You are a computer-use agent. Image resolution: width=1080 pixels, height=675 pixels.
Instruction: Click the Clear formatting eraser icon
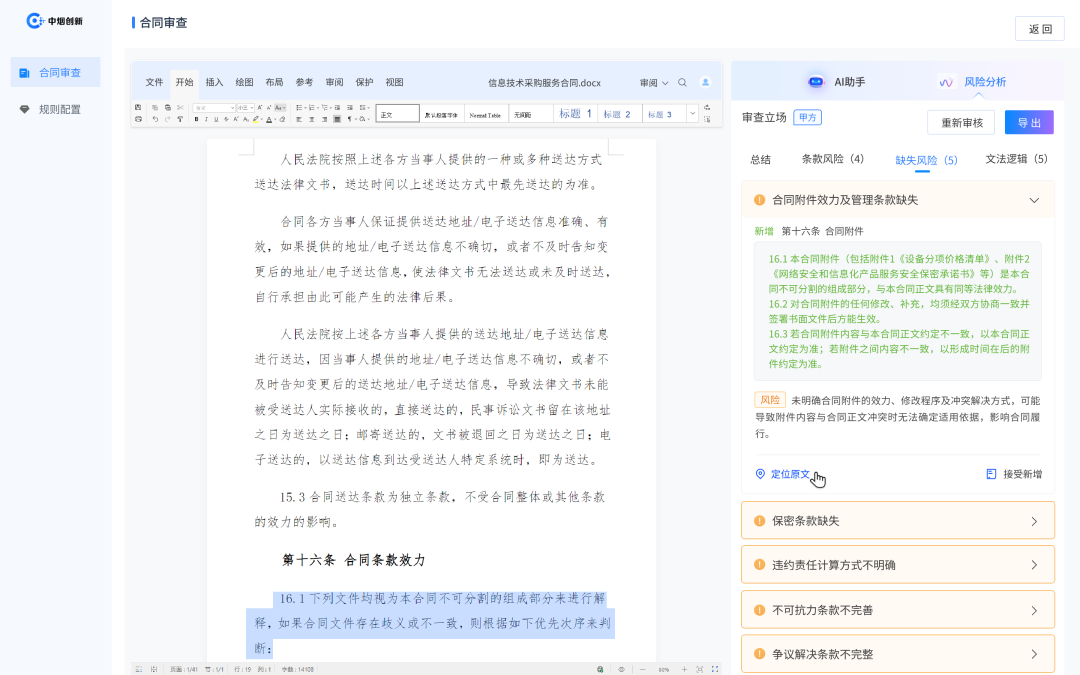pos(282,119)
